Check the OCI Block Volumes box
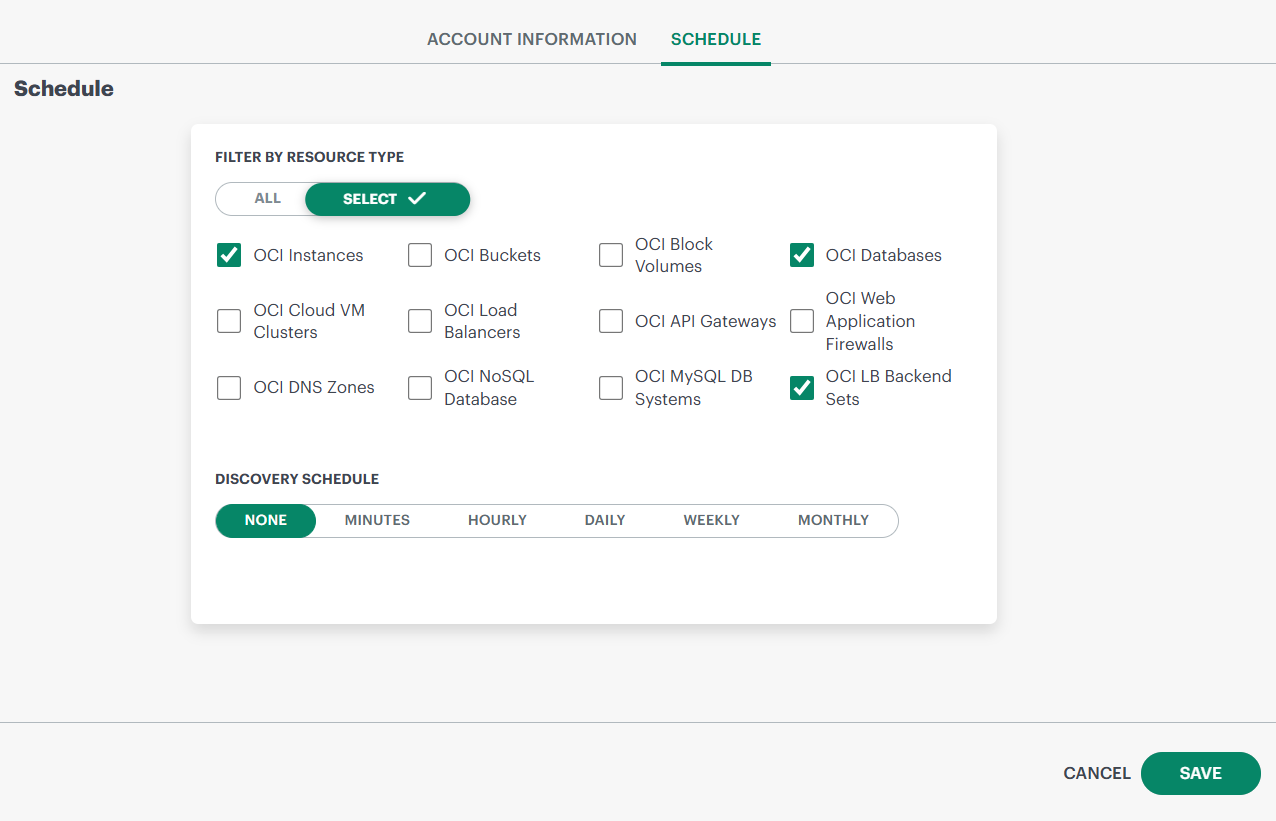The image size is (1276, 821). pyautogui.click(x=611, y=255)
